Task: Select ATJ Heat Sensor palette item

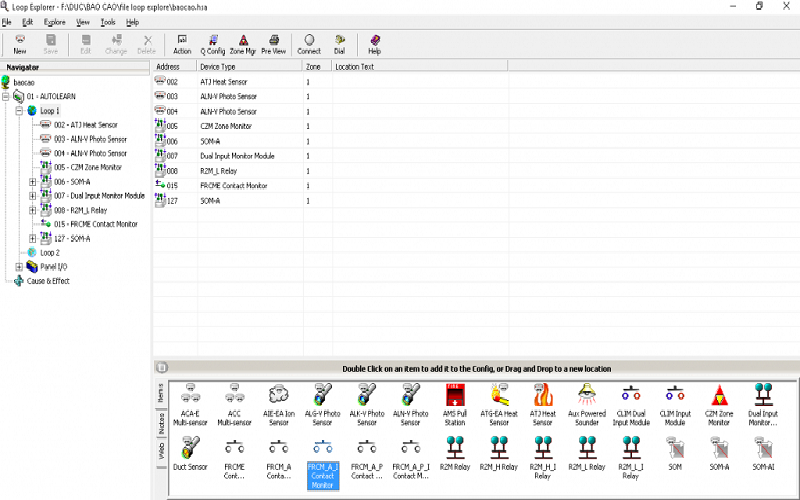Action: click(542, 405)
